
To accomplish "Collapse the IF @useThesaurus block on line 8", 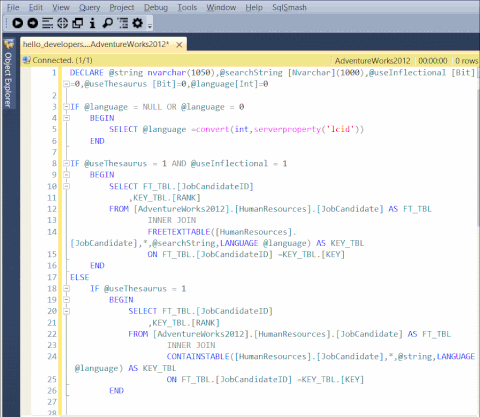I will click(66, 163).
